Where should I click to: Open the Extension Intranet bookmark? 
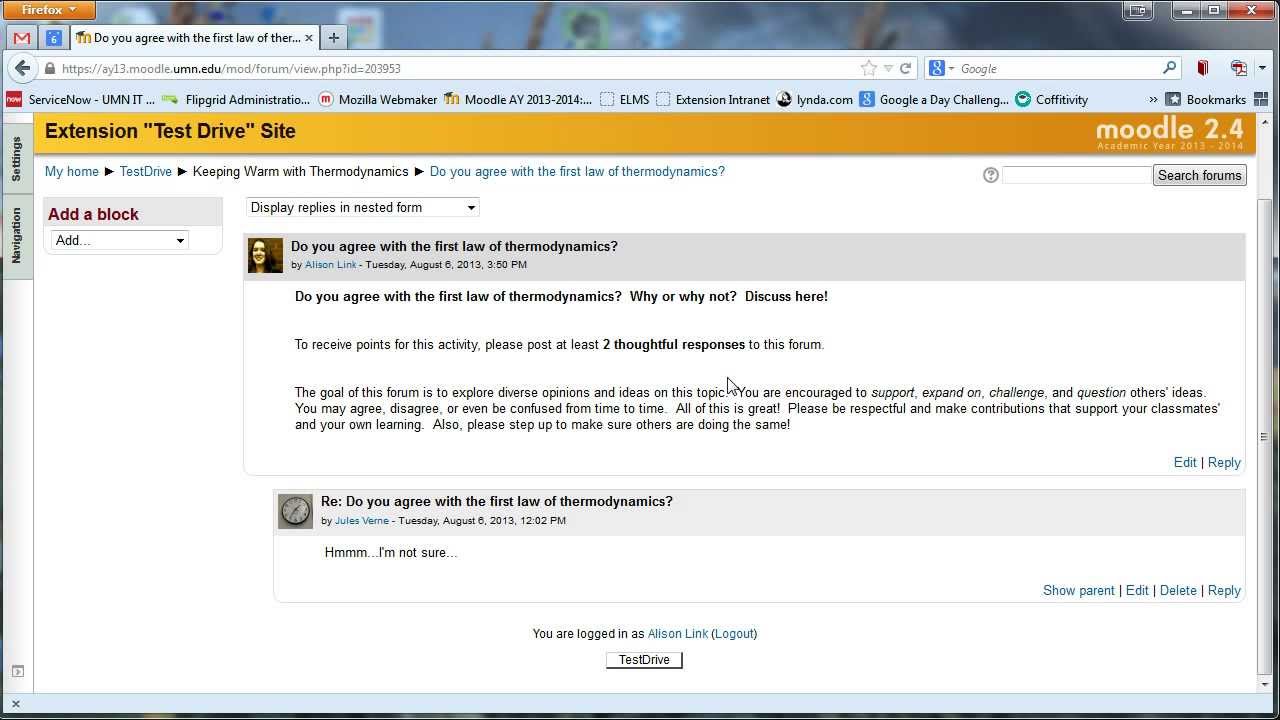pos(713,99)
